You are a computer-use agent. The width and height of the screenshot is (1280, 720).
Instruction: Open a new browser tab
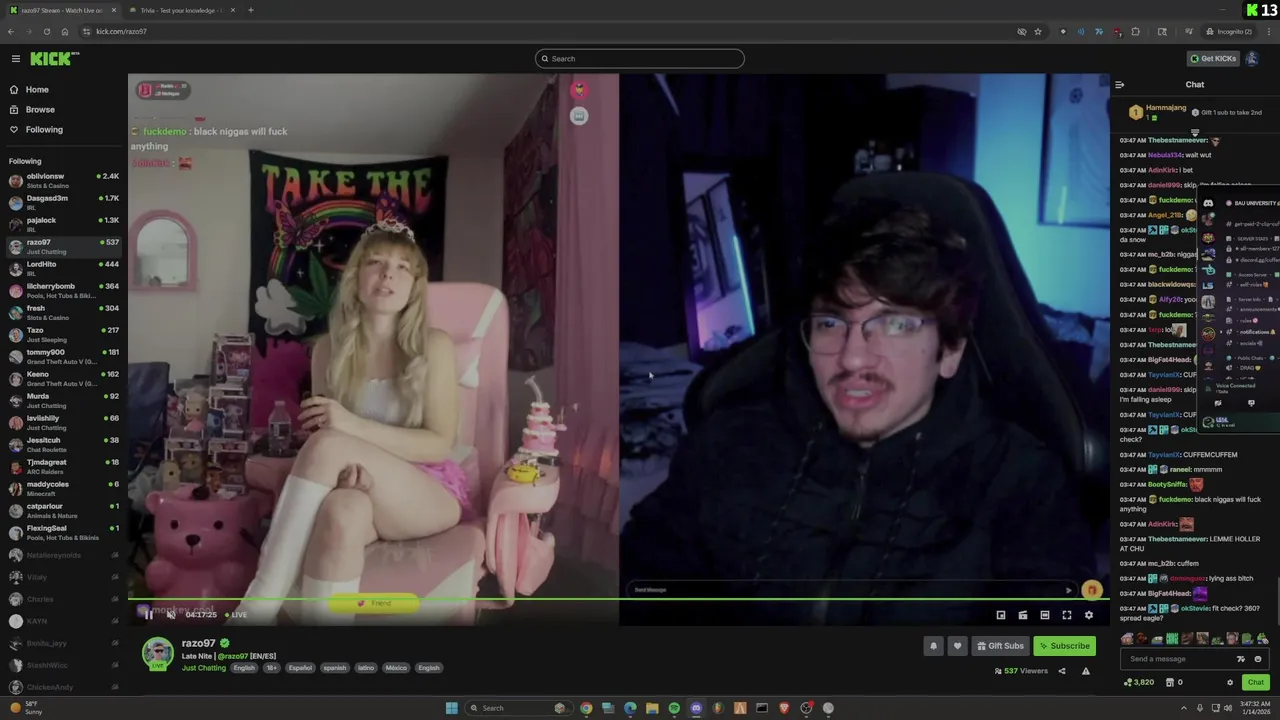pos(250,10)
